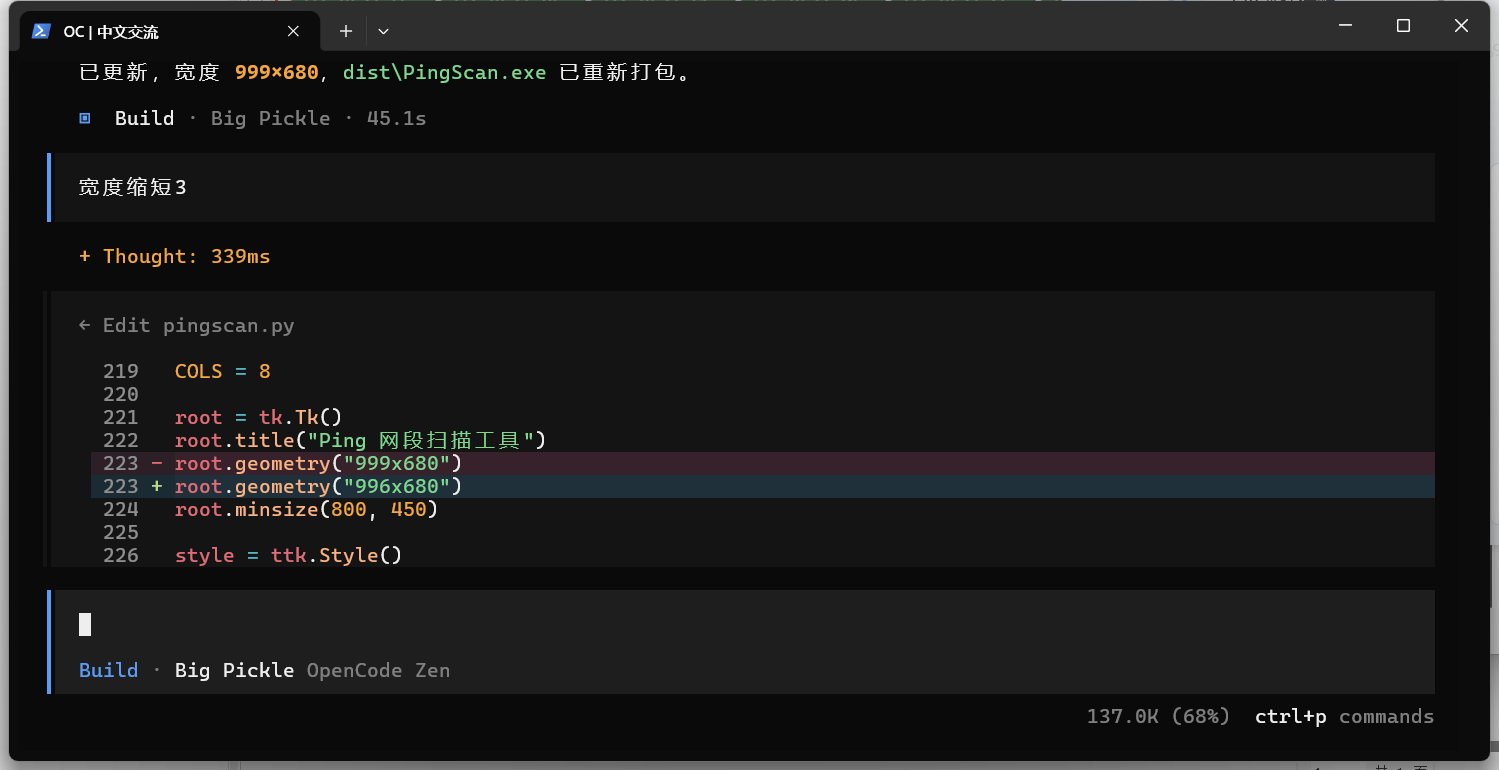Click the 999×680 value in update message
The width and height of the screenshot is (1499, 770).
[276, 72]
